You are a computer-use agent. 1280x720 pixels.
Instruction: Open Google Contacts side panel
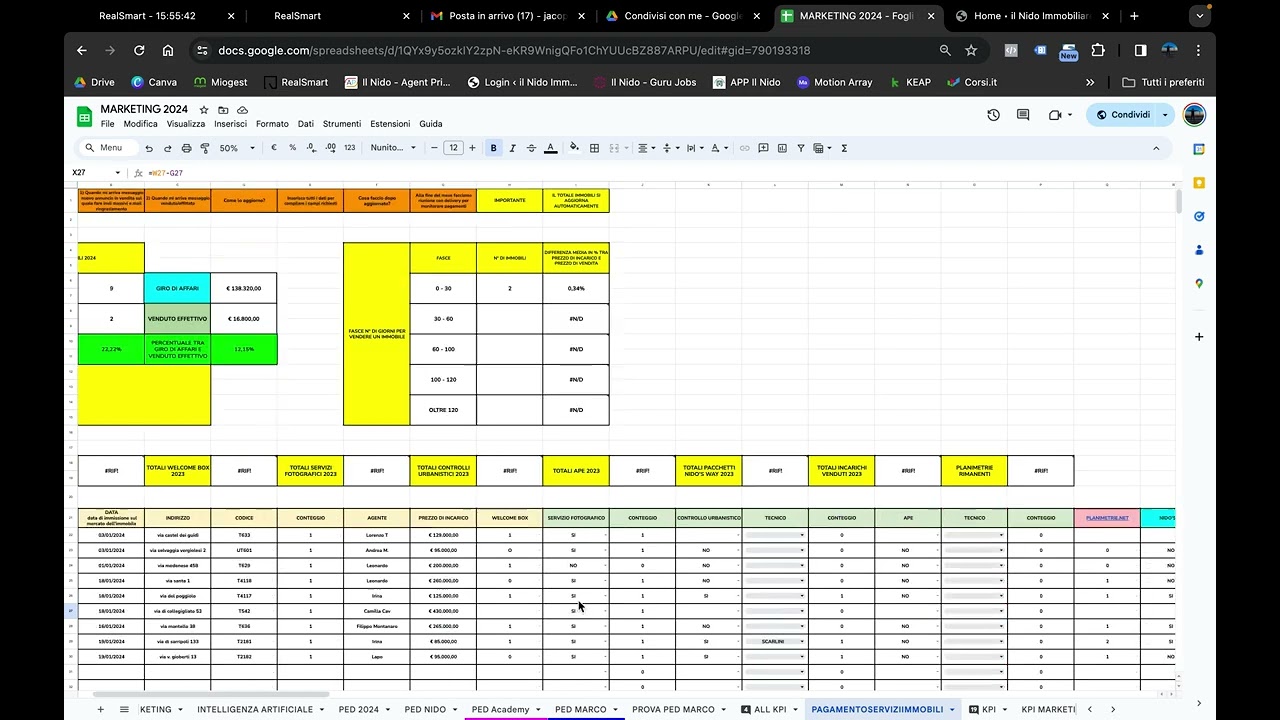tap(1199, 250)
